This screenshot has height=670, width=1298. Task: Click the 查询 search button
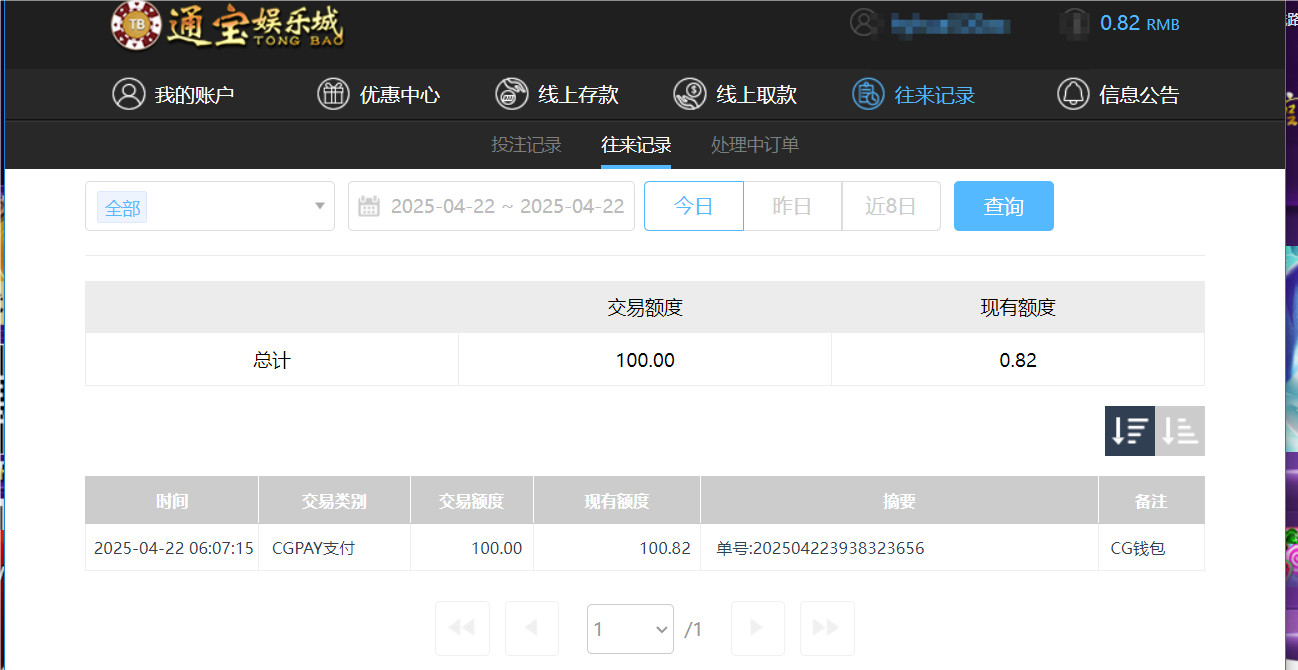point(1003,206)
